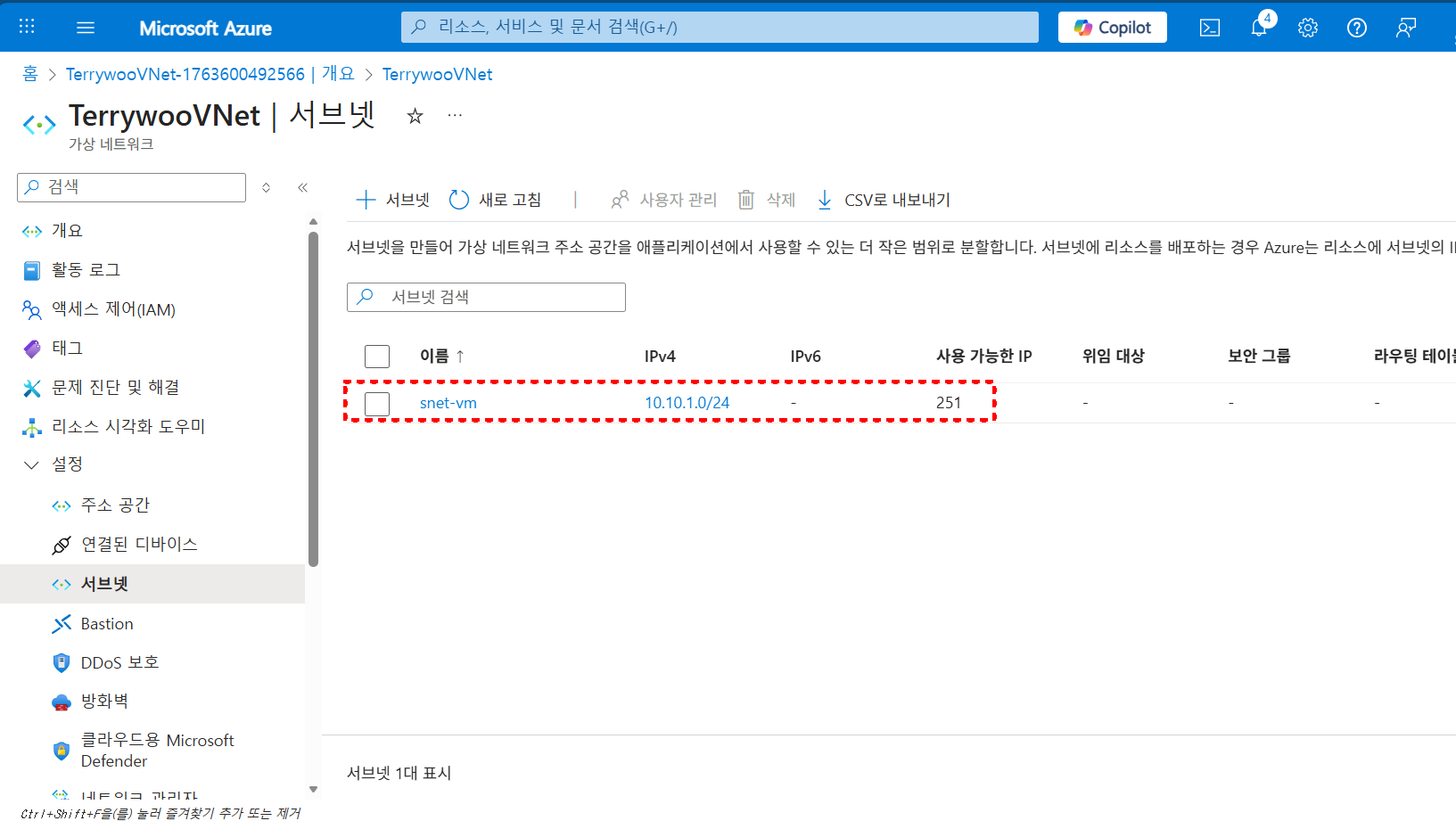Click the IPv6 column header
Screen dimensions: 1456x821
805,356
